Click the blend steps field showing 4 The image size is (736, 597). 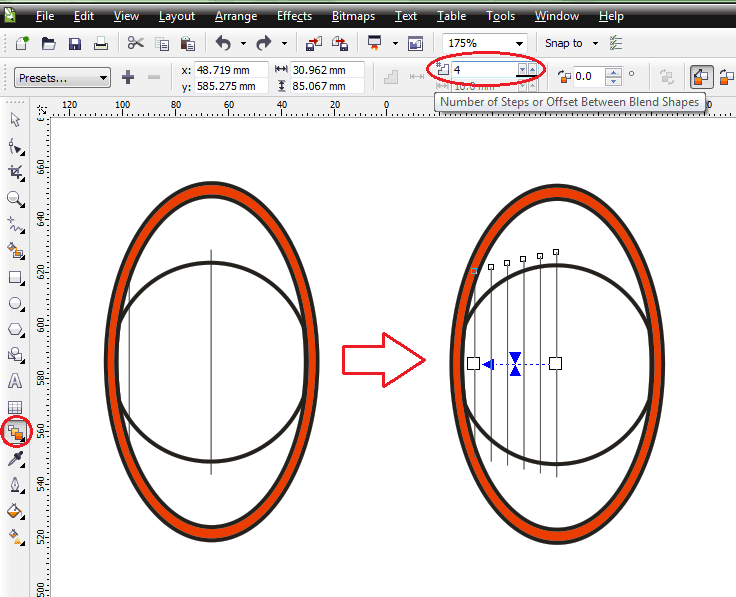tap(484, 70)
